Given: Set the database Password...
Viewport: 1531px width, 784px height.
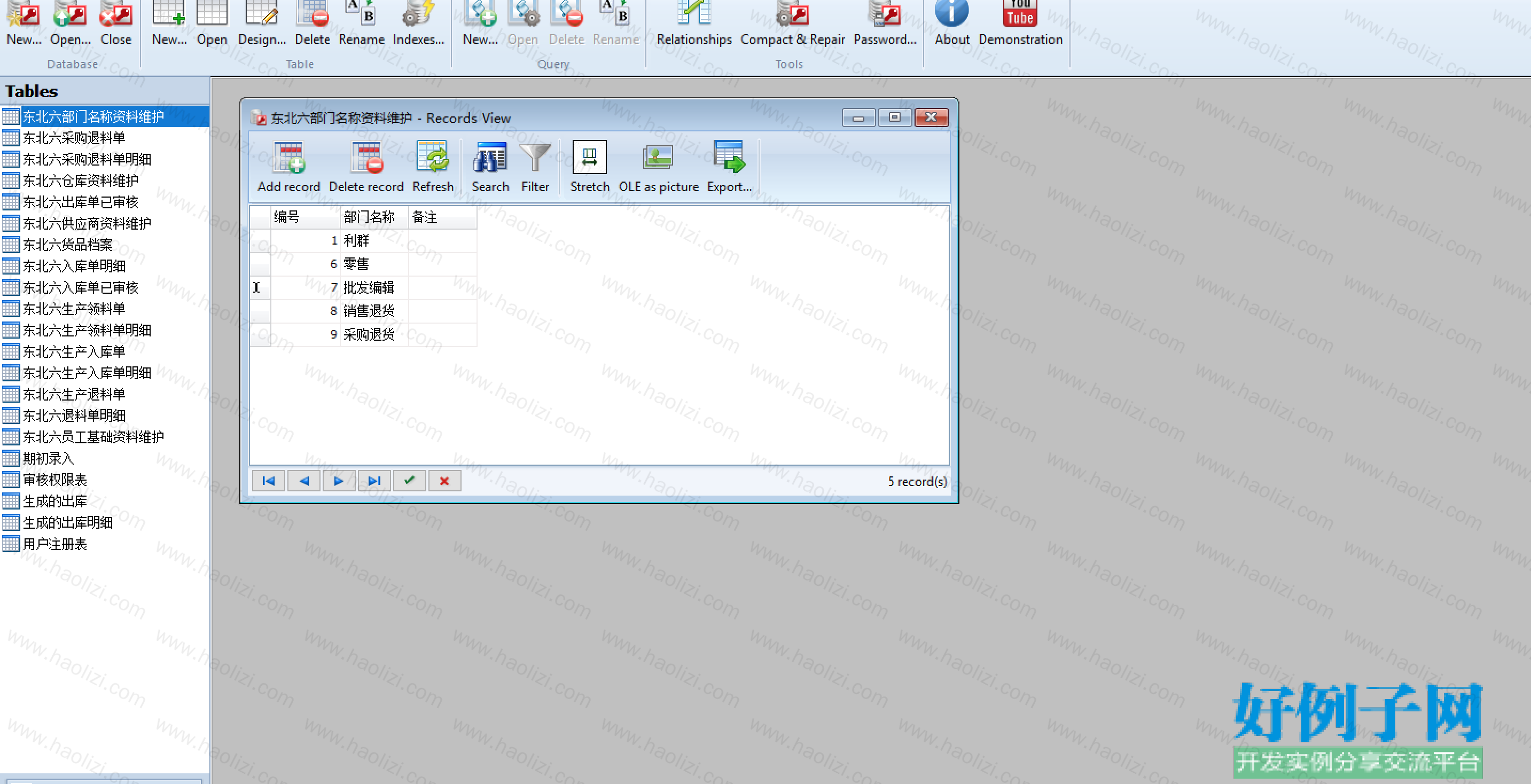Looking at the screenshot, I should [x=885, y=24].
